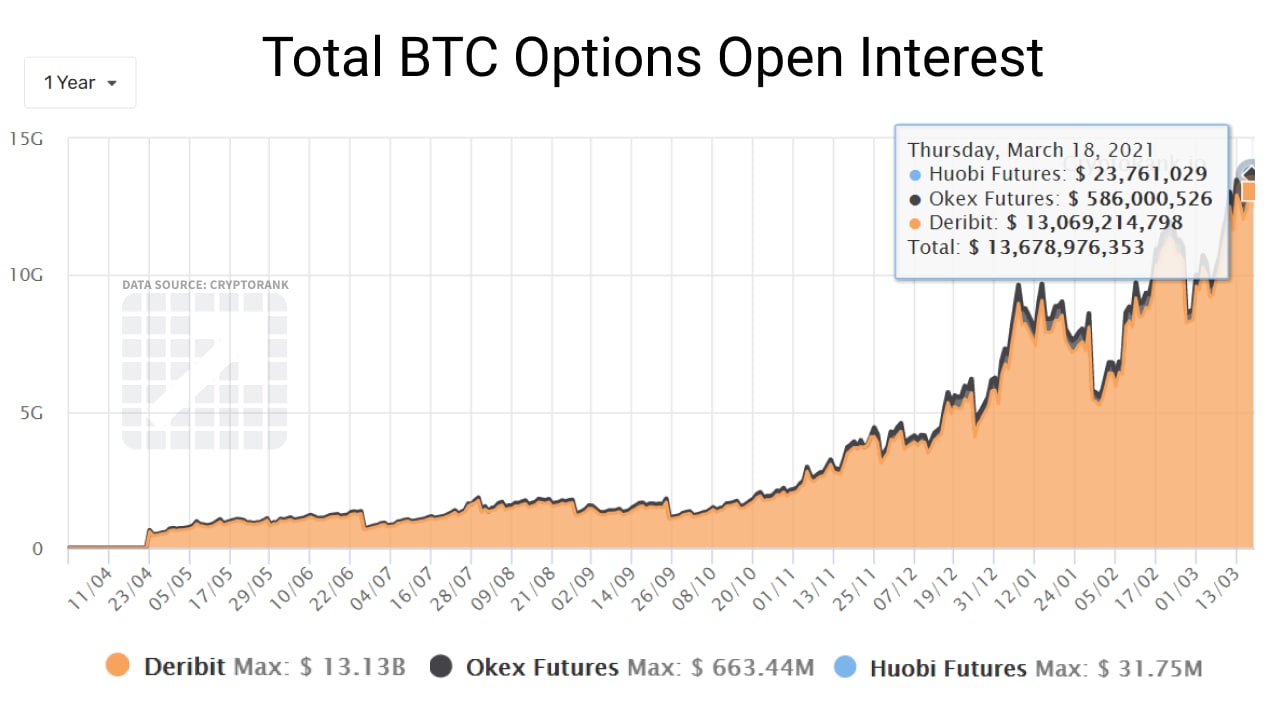Click the blue Huobi Futures legend circle
Viewport: 1280px width, 720px height.
846,667
